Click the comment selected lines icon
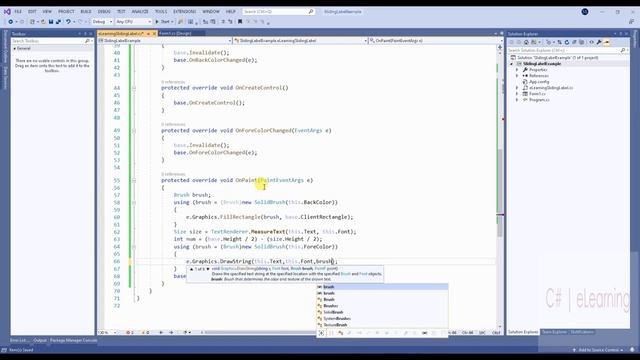Viewport: 640px width, 360px height. pos(223,22)
